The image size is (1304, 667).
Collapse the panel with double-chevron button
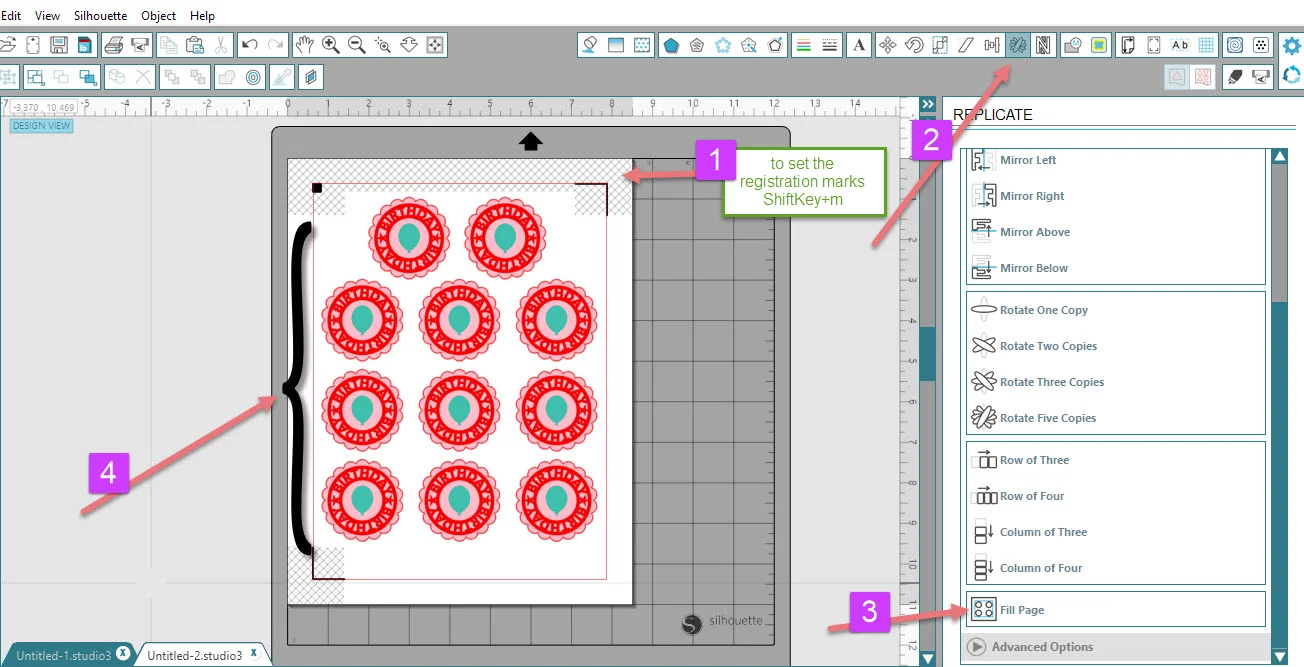tap(928, 104)
